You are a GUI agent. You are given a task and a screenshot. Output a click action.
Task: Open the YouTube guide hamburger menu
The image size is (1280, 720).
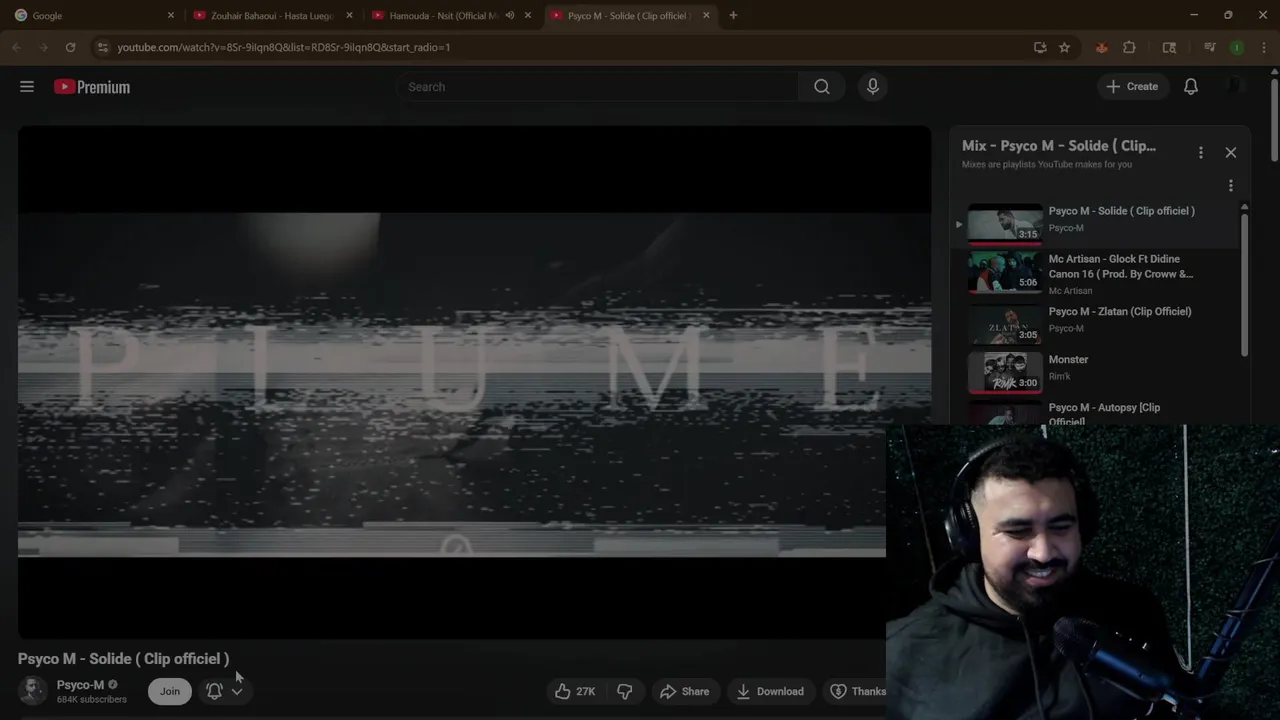(x=27, y=87)
